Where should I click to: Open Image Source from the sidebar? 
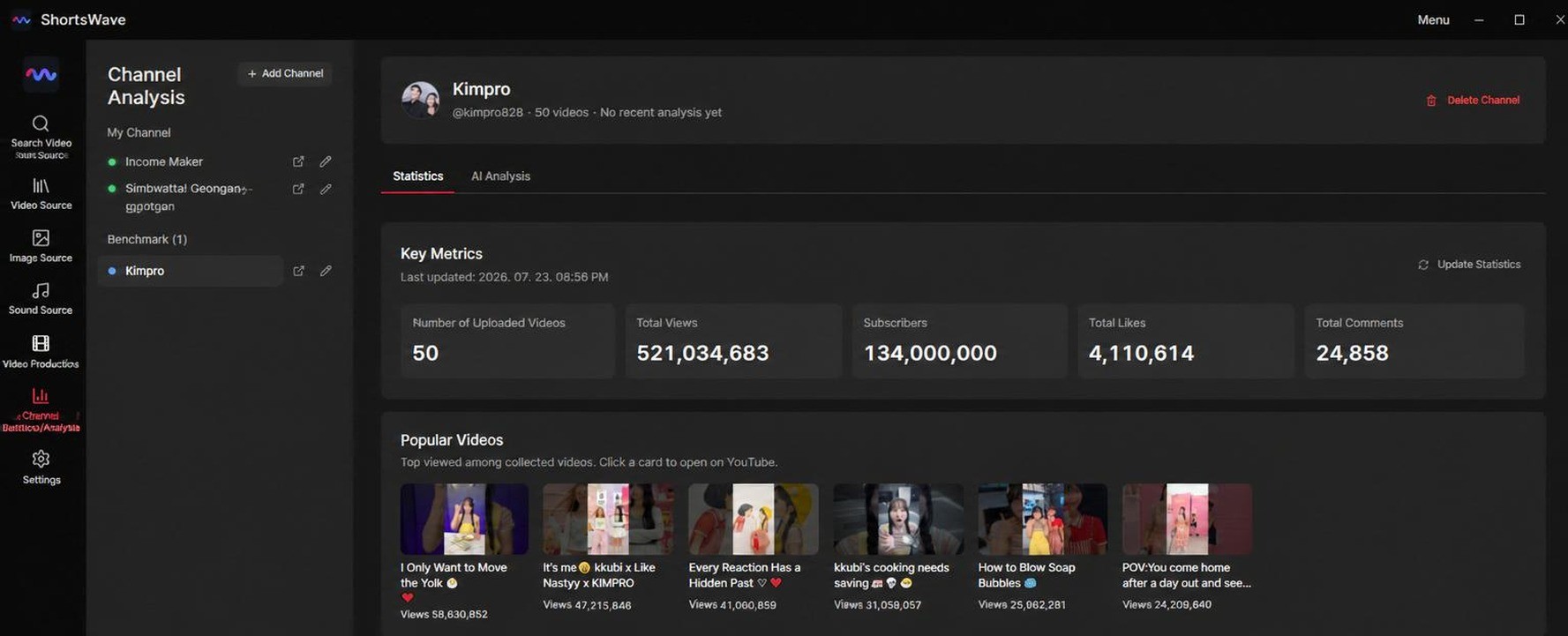pos(41,246)
